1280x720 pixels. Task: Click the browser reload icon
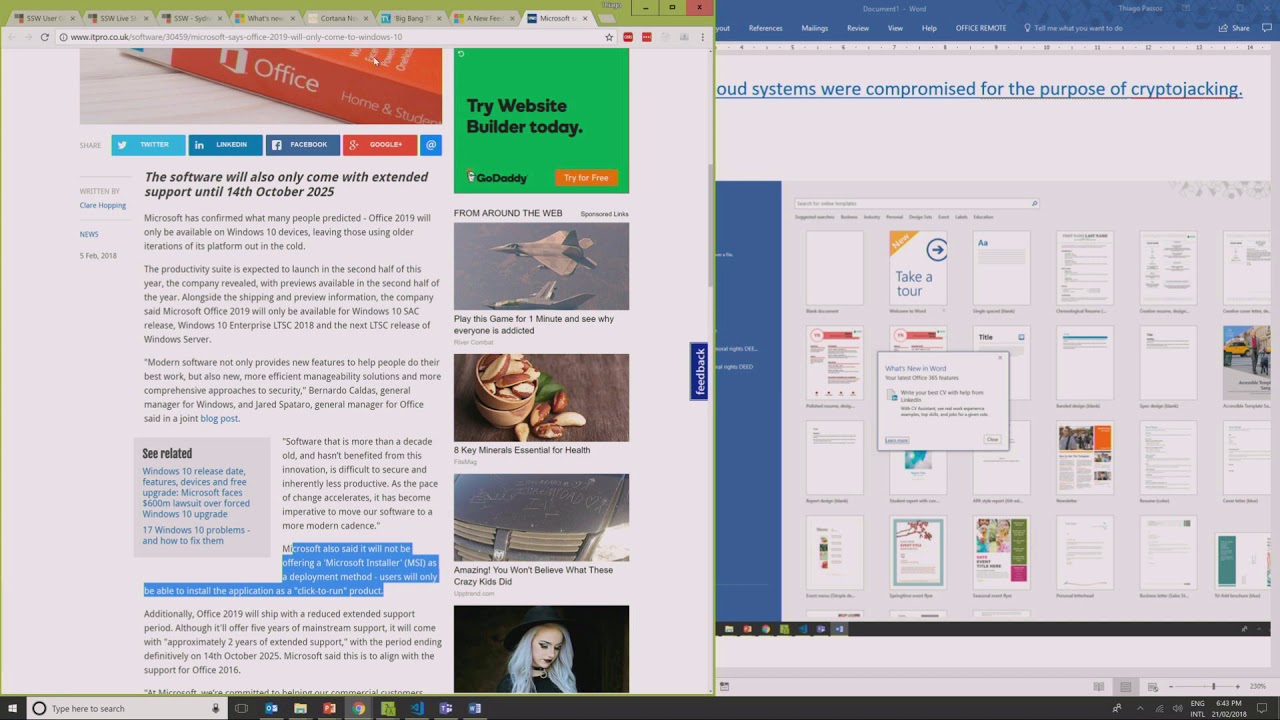pyautogui.click(x=44, y=37)
